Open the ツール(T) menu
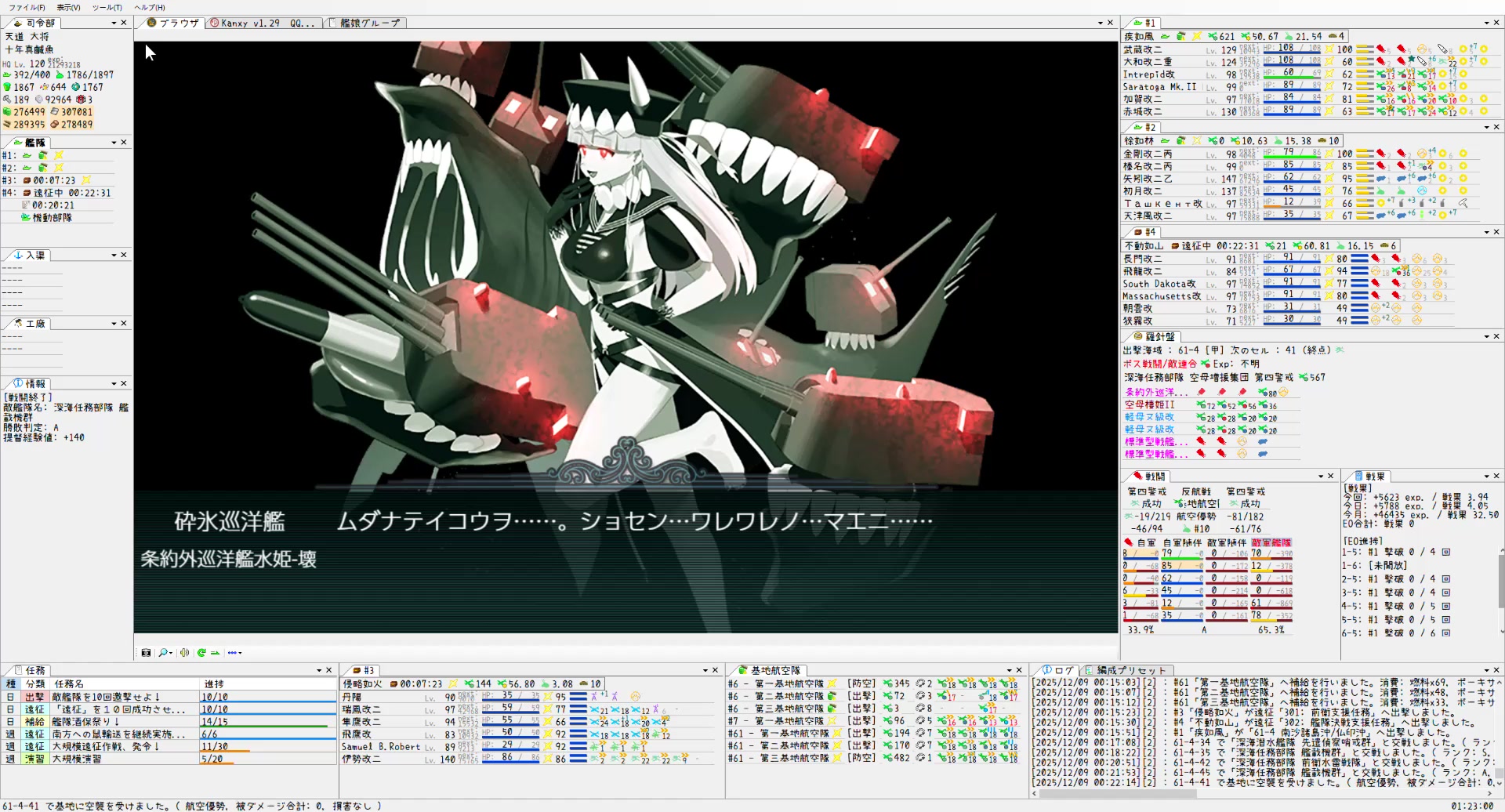 point(107,7)
